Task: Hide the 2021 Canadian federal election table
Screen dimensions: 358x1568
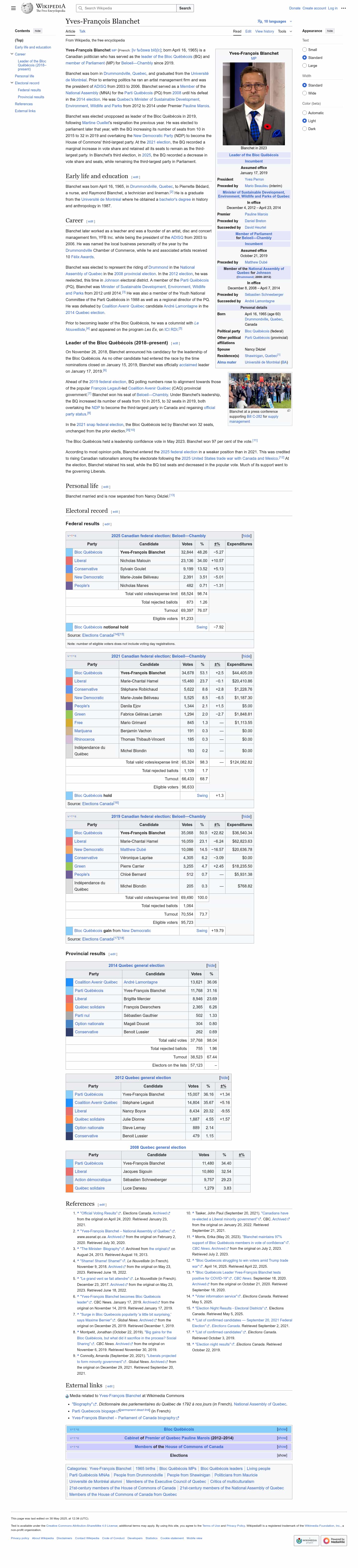Action: click(x=246, y=656)
